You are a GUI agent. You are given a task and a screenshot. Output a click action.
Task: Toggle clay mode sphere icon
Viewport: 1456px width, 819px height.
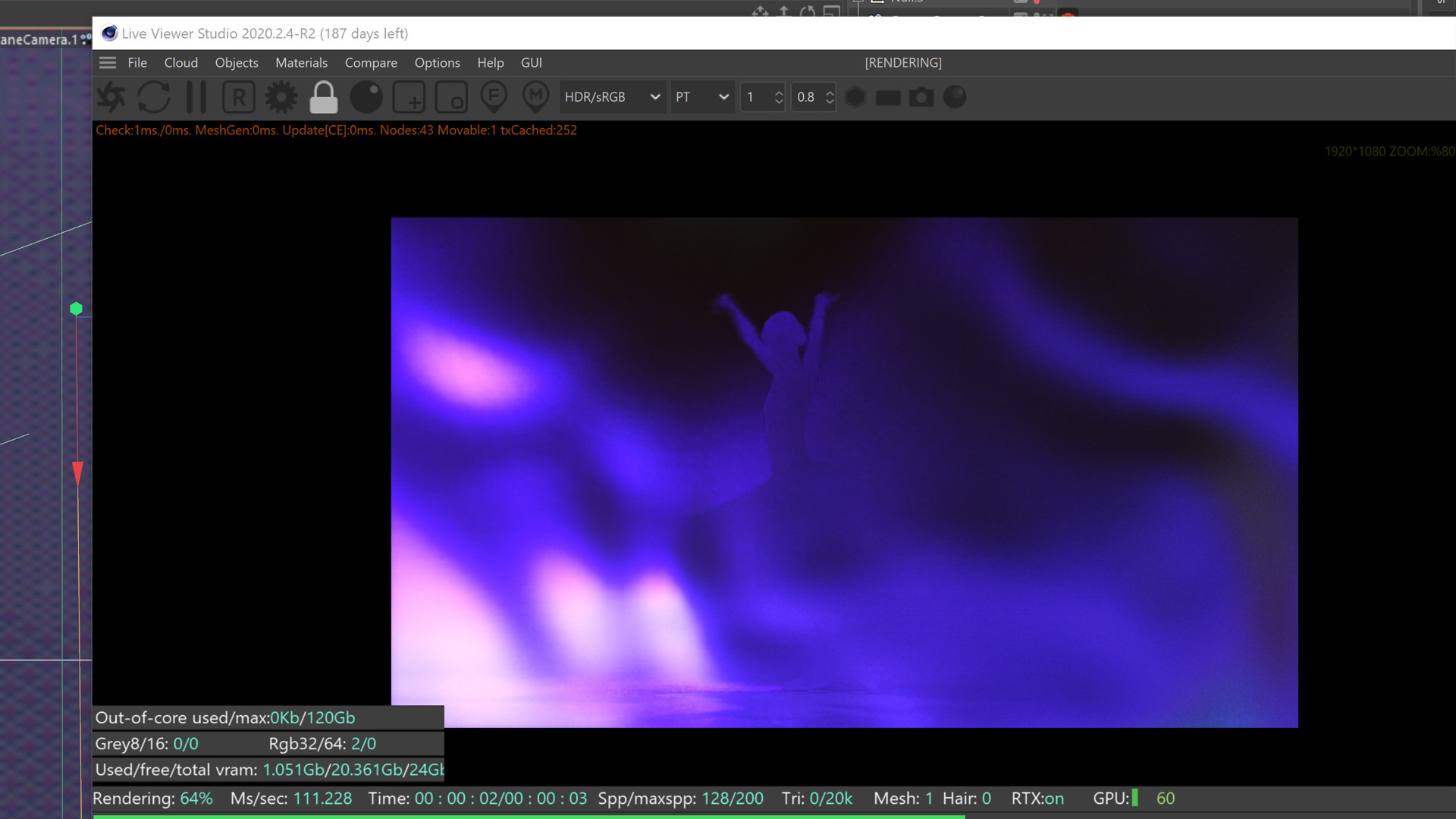pos(366,97)
